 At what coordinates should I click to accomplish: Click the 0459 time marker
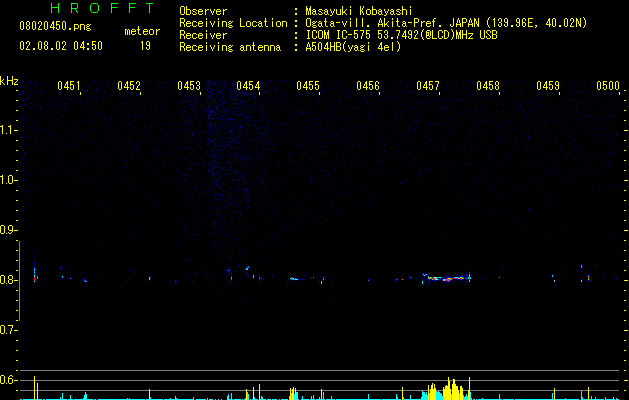pos(548,86)
